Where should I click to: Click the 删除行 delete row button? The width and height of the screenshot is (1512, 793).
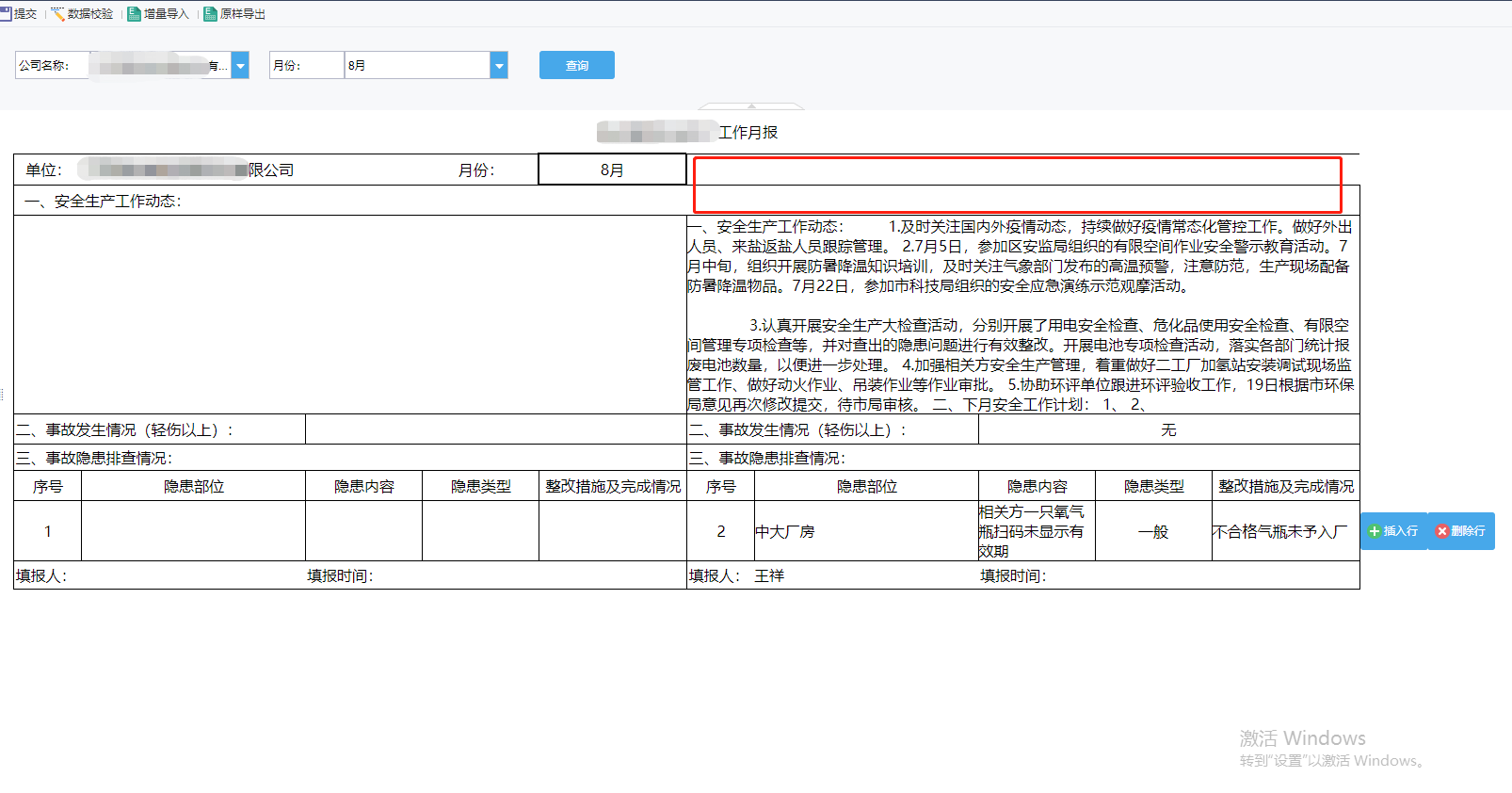1461,531
